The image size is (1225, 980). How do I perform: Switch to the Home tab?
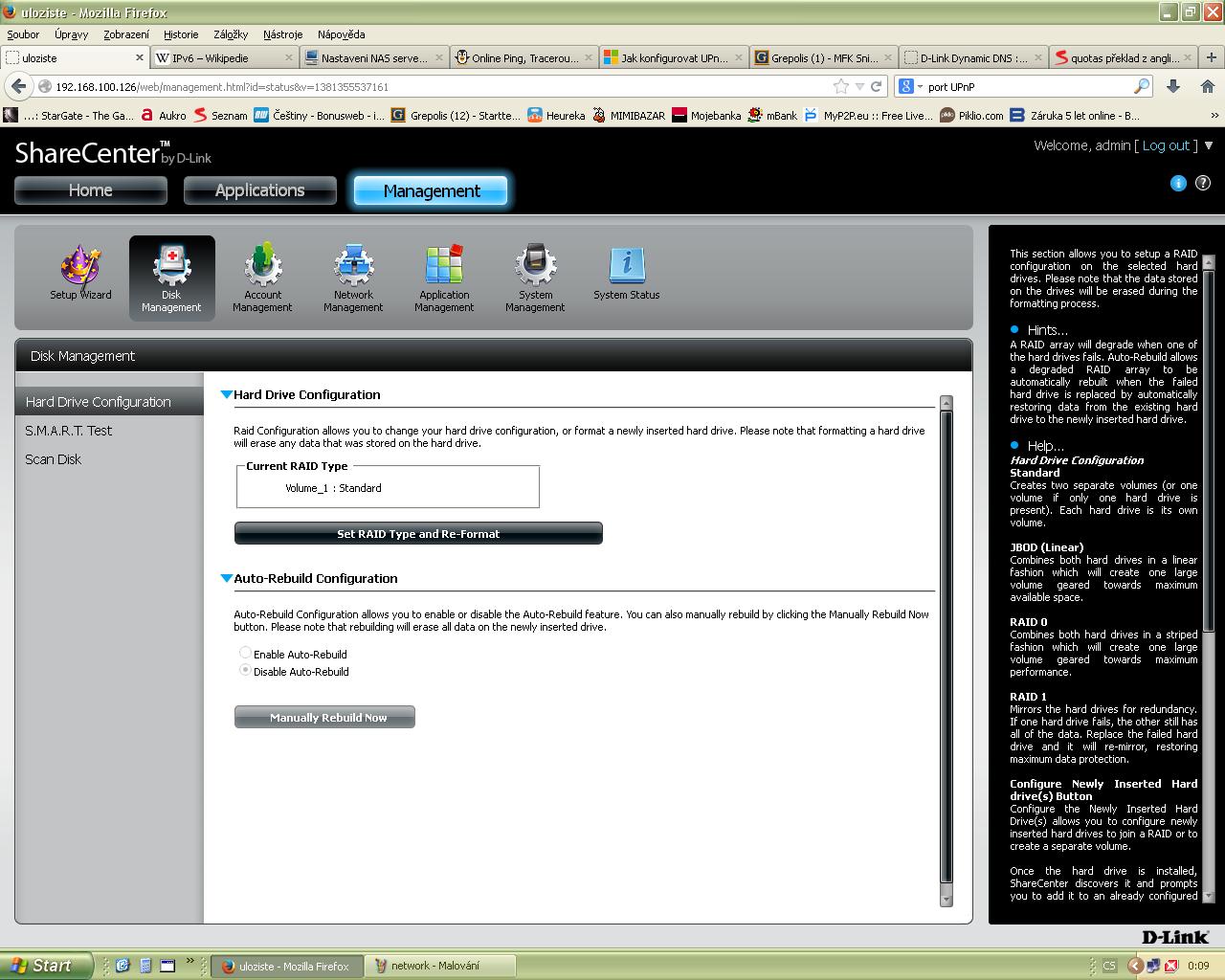click(91, 190)
